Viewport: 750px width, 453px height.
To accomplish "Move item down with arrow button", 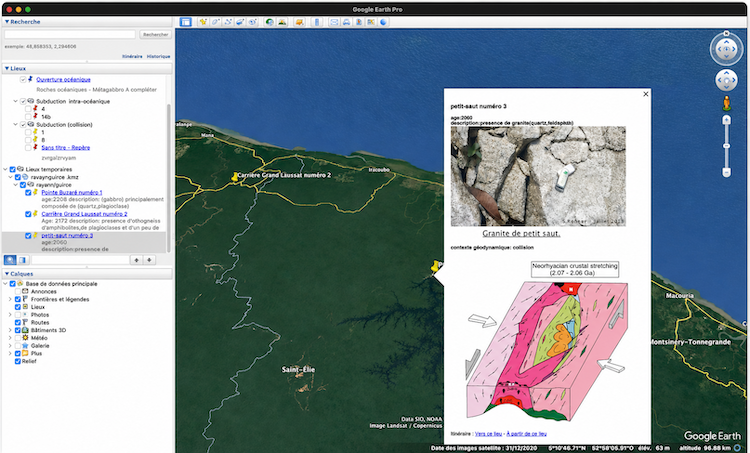I will (149, 260).
